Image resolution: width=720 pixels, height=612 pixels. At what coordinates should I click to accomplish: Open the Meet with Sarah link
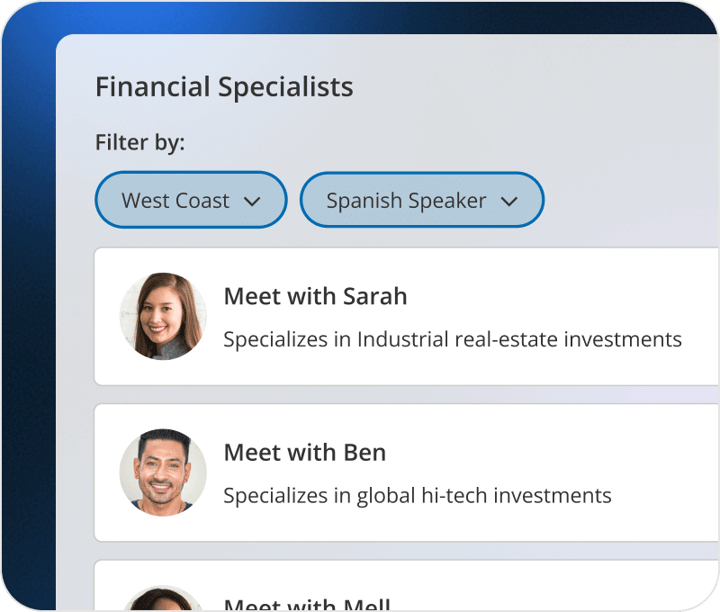pos(315,296)
